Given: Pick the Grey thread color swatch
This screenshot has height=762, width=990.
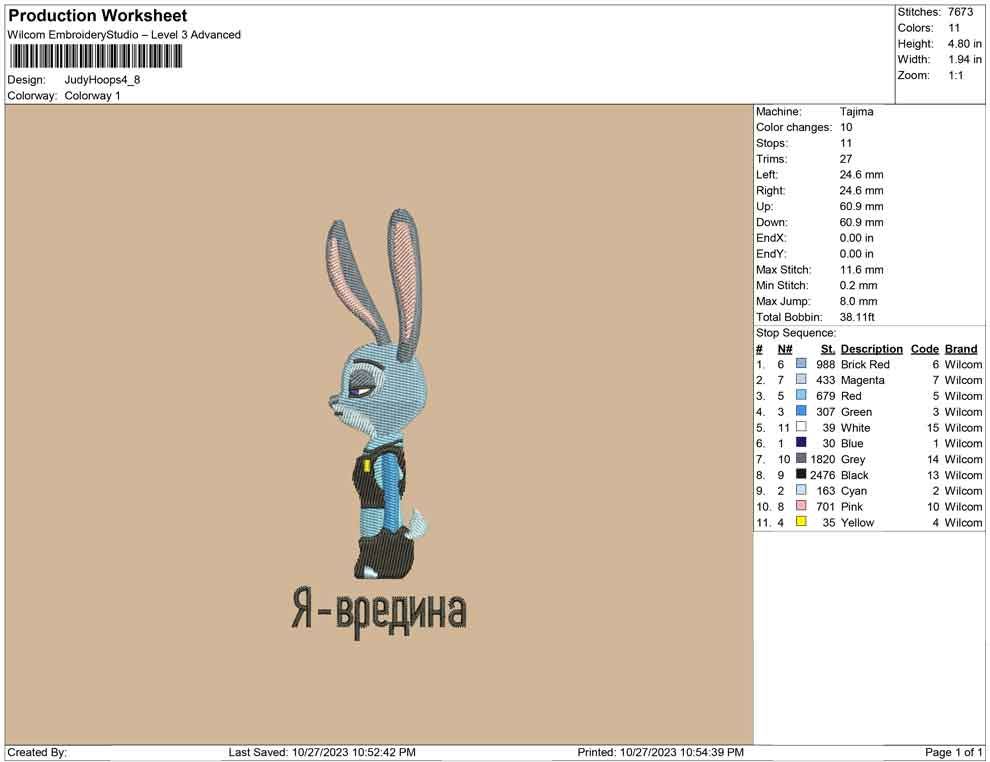Looking at the screenshot, I should pos(801,458).
